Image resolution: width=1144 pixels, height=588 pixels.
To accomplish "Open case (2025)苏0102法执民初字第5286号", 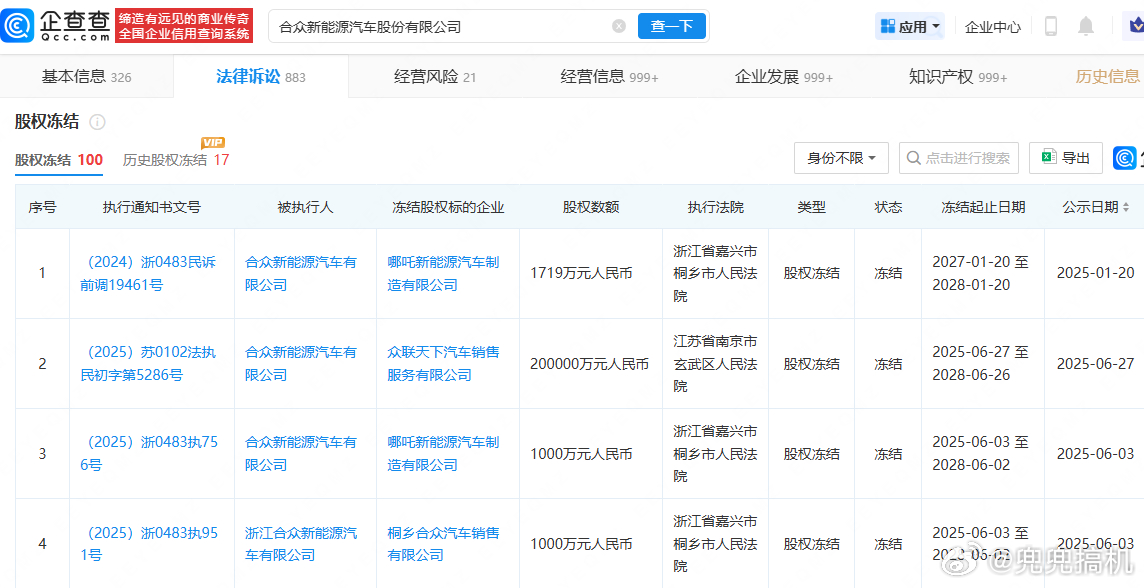I will point(148,363).
